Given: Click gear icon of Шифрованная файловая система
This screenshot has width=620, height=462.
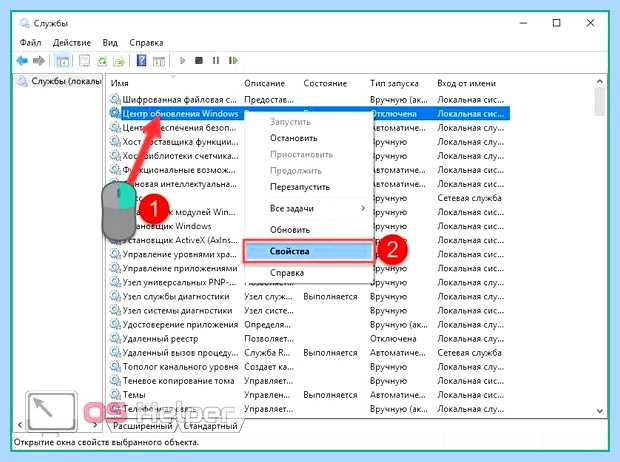Looking at the screenshot, I should coord(115,99).
